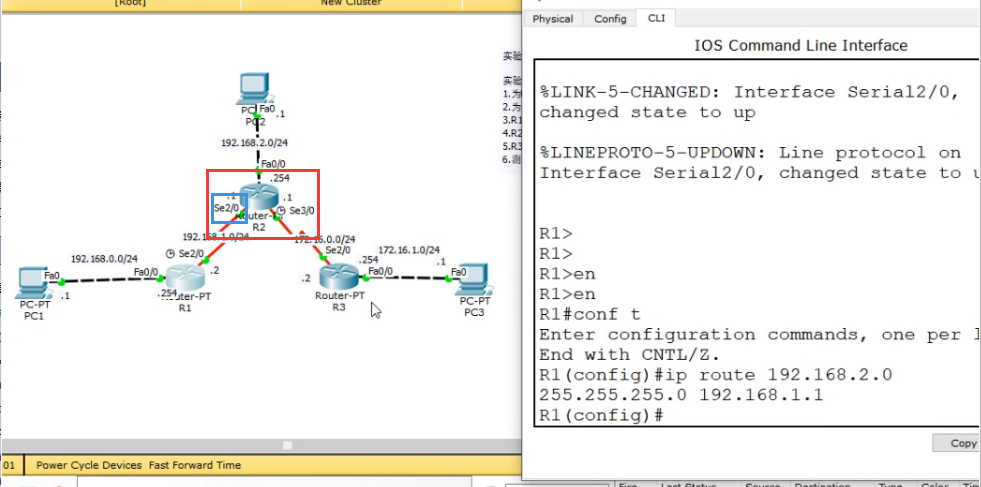
Task: Click the 'IOS Command Line Interface' heading
Action: coord(801,46)
